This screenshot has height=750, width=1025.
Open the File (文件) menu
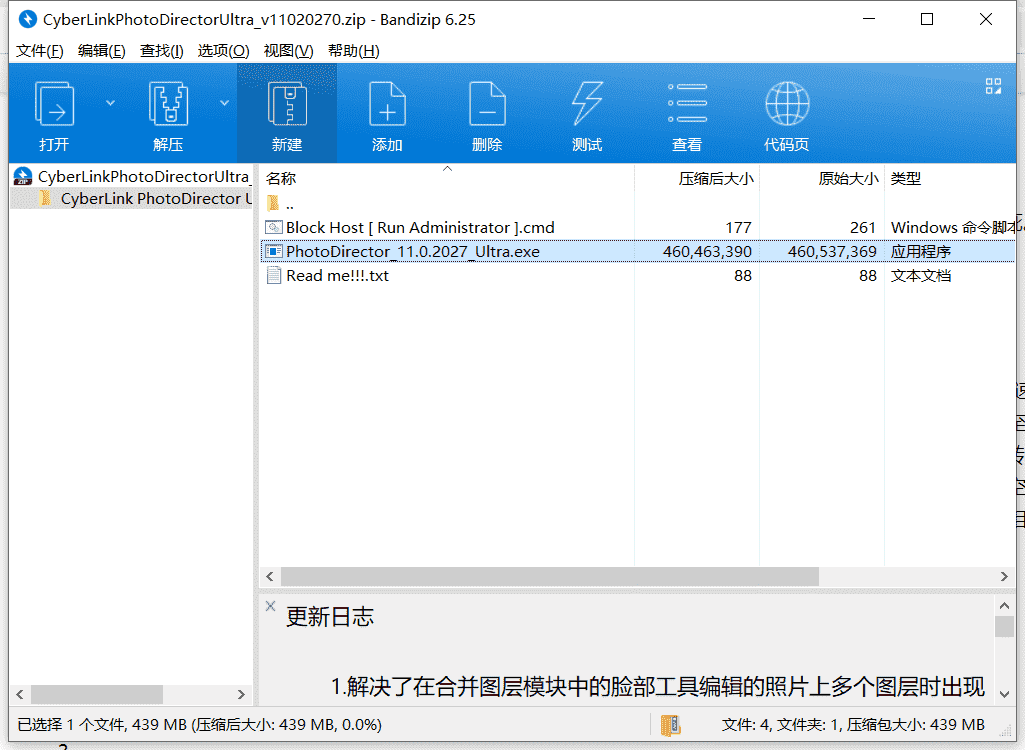(x=39, y=51)
